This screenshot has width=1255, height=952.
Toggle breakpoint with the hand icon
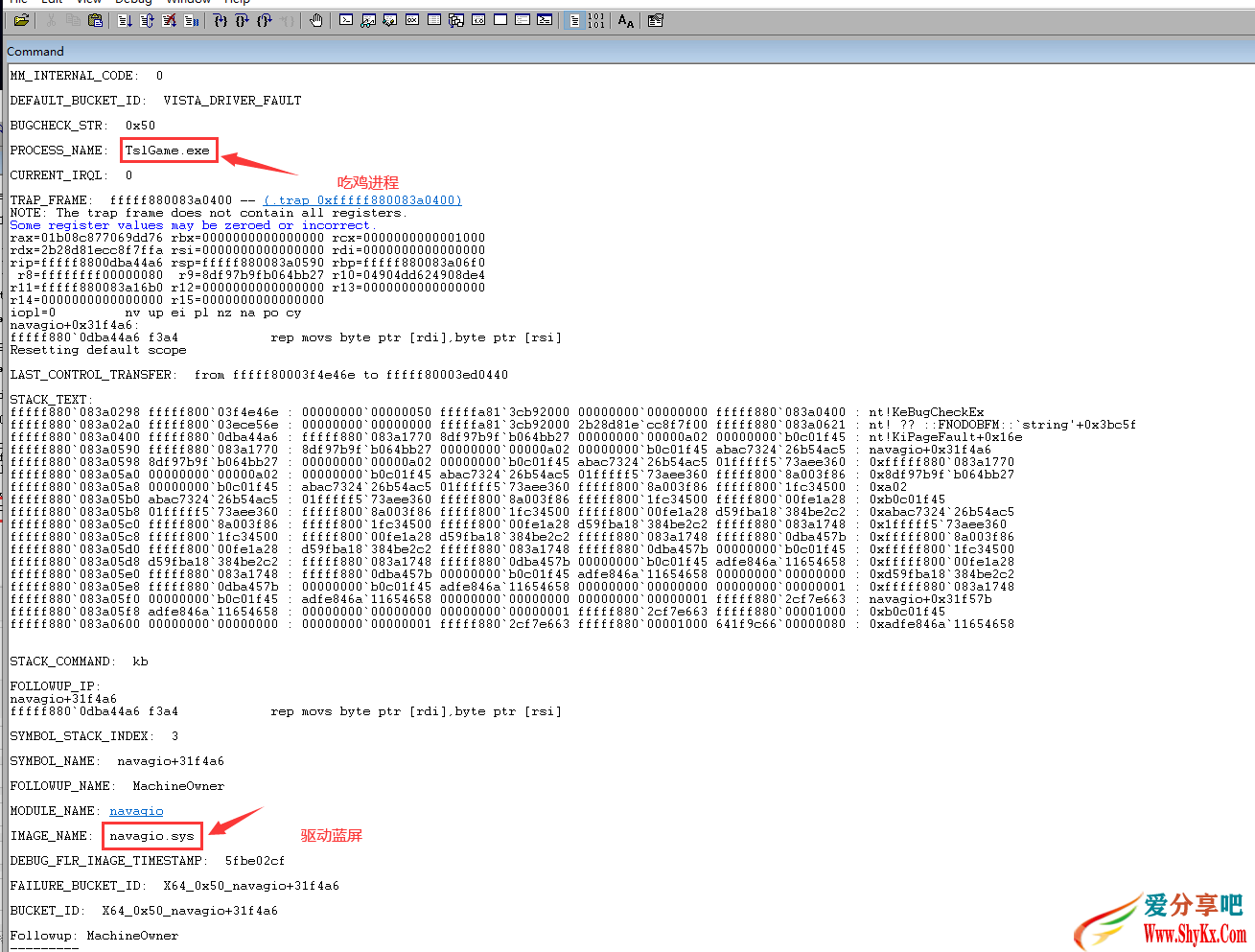tap(316, 20)
